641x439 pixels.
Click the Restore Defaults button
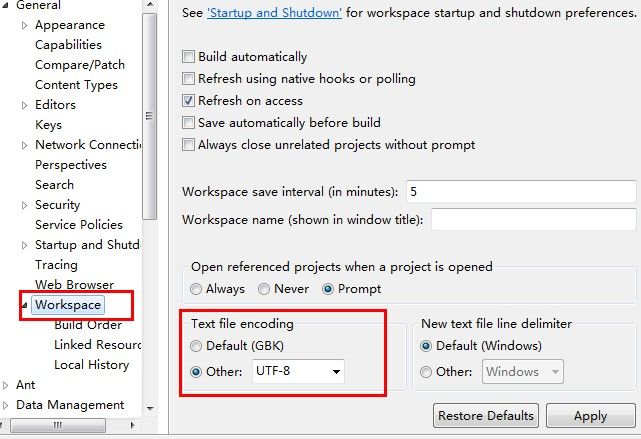pyautogui.click(x=486, y=416)
